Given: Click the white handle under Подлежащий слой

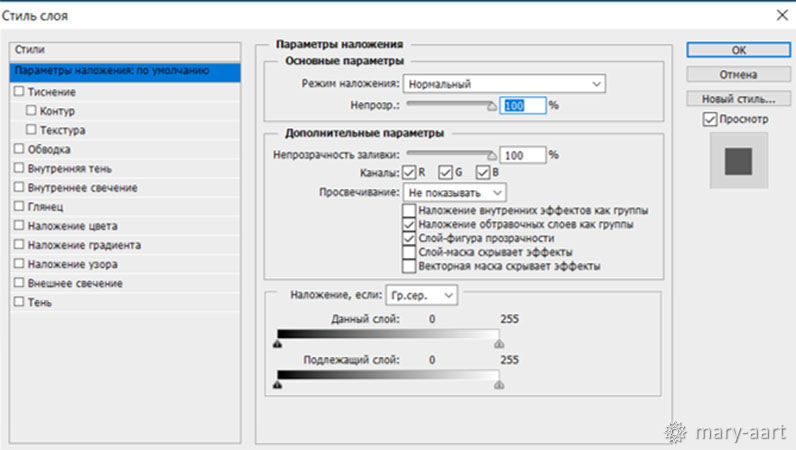Looking at the screenshot, I should (499, 384).
